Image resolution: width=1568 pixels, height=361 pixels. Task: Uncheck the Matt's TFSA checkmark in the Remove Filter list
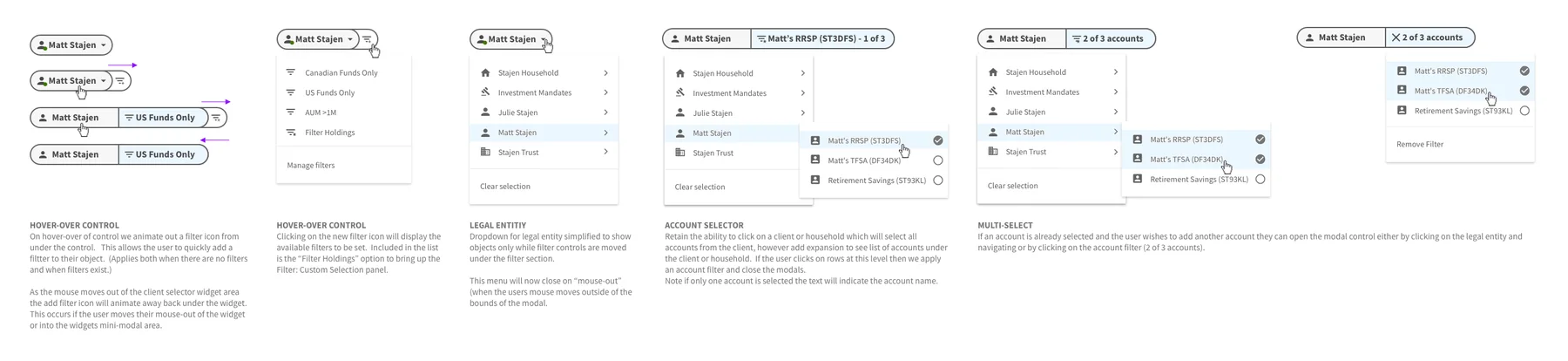(1524, 91)
